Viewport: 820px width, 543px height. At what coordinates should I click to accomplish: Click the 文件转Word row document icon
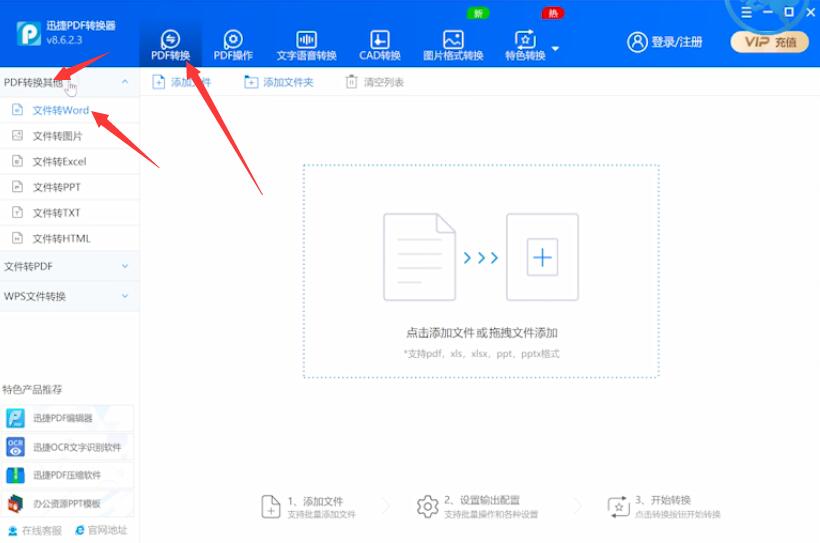click(17, 109)
